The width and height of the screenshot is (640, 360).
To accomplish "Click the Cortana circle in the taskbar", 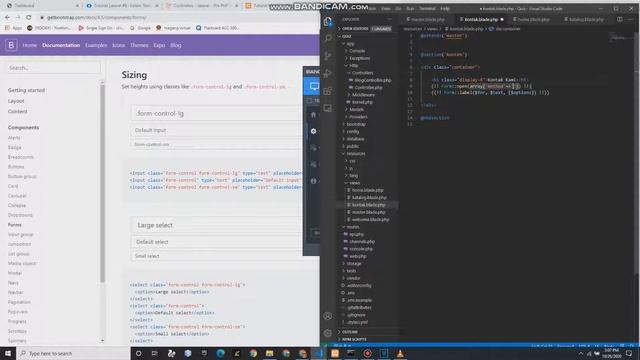I will [x=138, y=353].
